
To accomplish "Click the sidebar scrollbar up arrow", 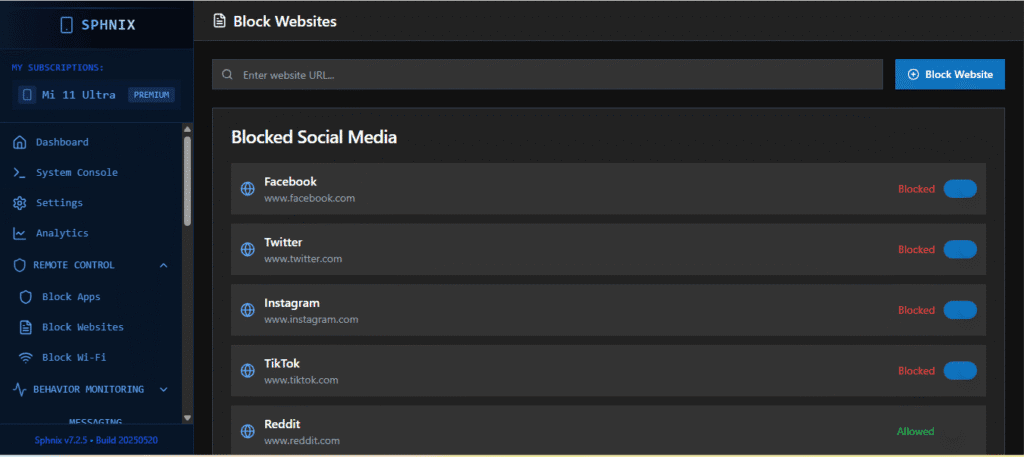I will pos(187,129).
